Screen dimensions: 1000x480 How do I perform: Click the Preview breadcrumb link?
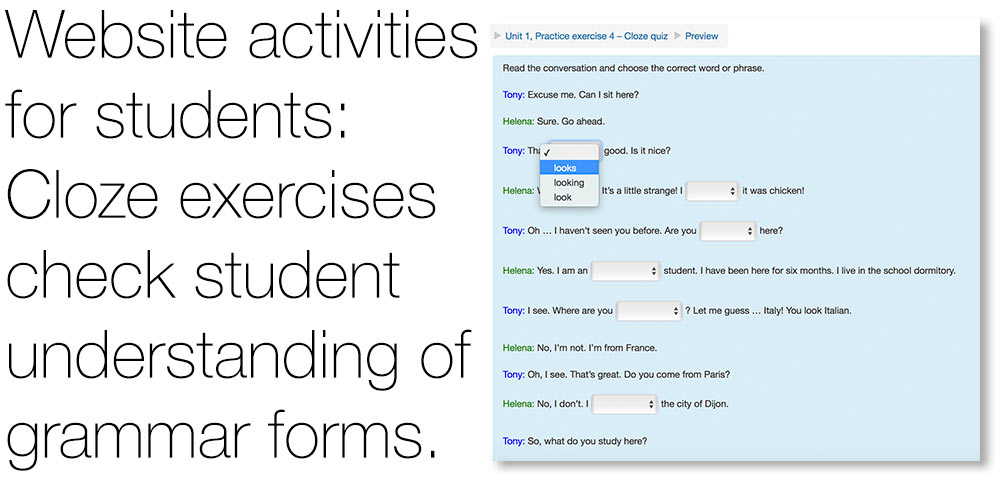[702, 36]
